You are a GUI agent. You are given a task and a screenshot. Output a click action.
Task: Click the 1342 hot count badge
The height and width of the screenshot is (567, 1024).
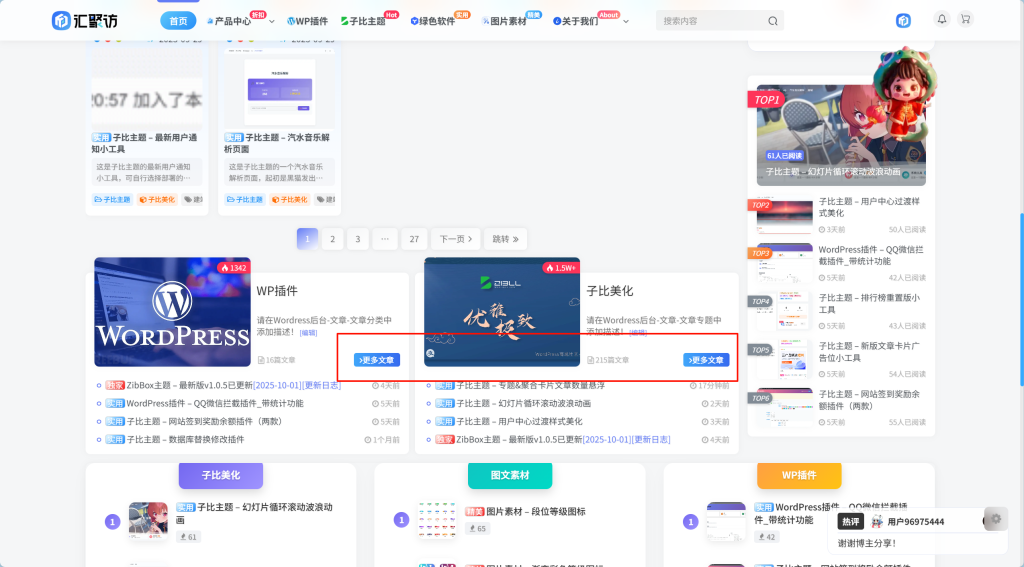coord(234,268)
